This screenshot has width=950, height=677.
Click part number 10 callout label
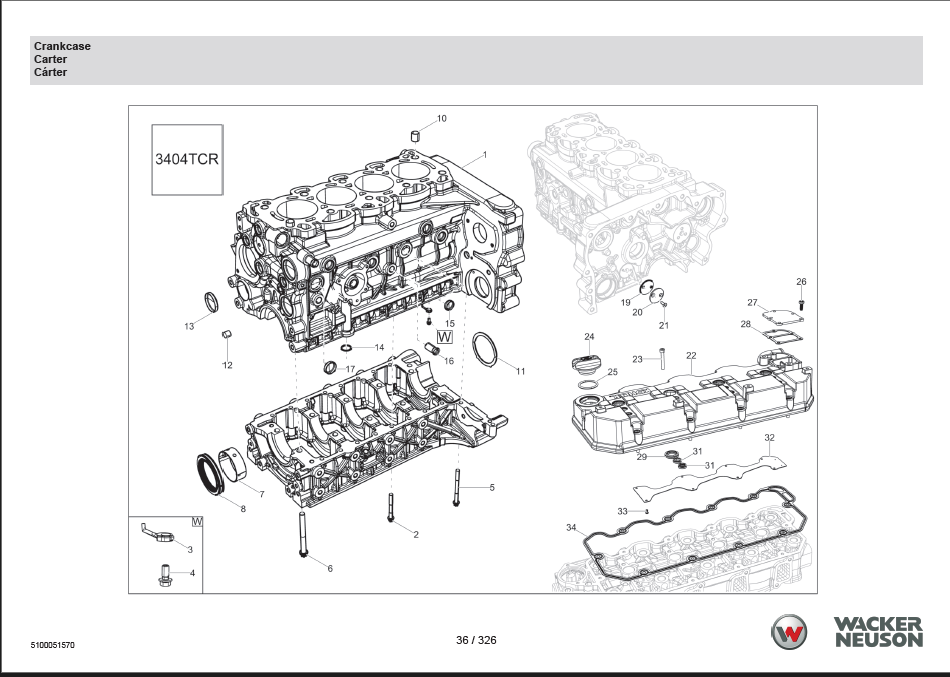click(x=441, y=118)
